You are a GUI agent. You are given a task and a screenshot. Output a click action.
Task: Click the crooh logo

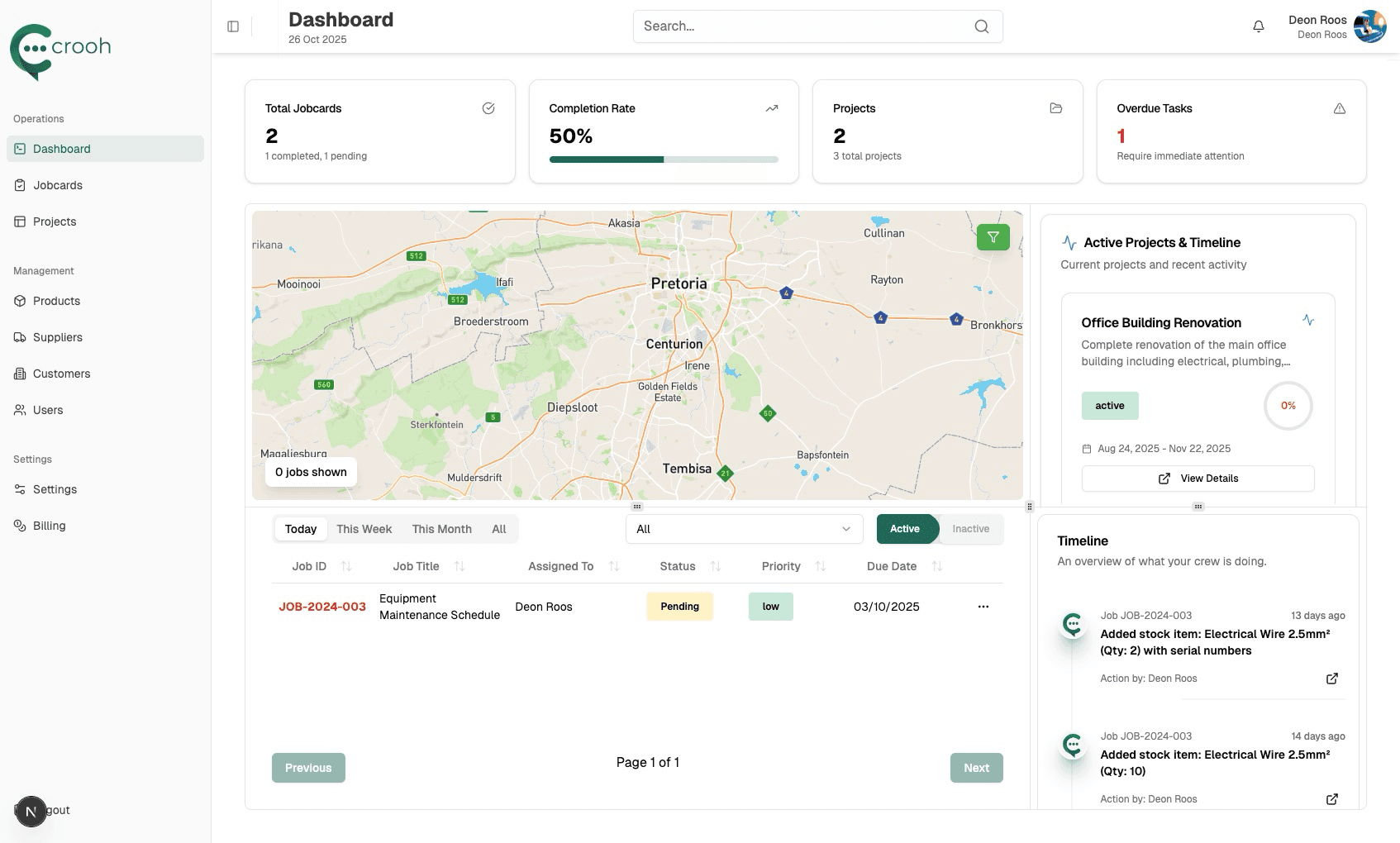pyautogui.click(x=60, y=51)
